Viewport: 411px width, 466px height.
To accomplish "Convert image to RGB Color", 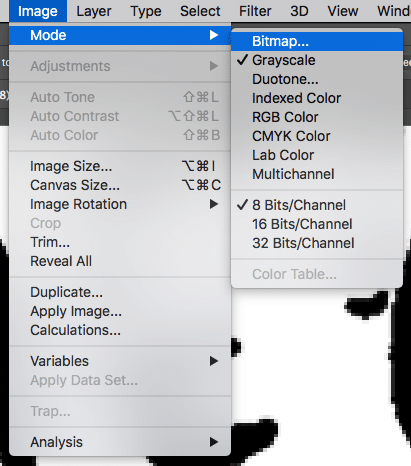I will click(317, 117).
